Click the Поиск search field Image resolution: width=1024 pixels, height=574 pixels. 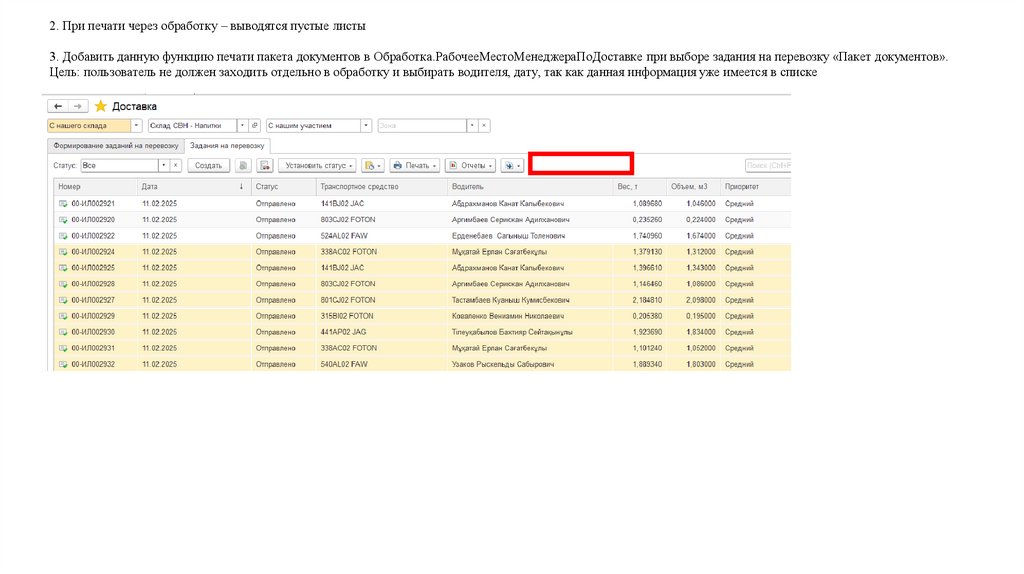pos(768,166)
